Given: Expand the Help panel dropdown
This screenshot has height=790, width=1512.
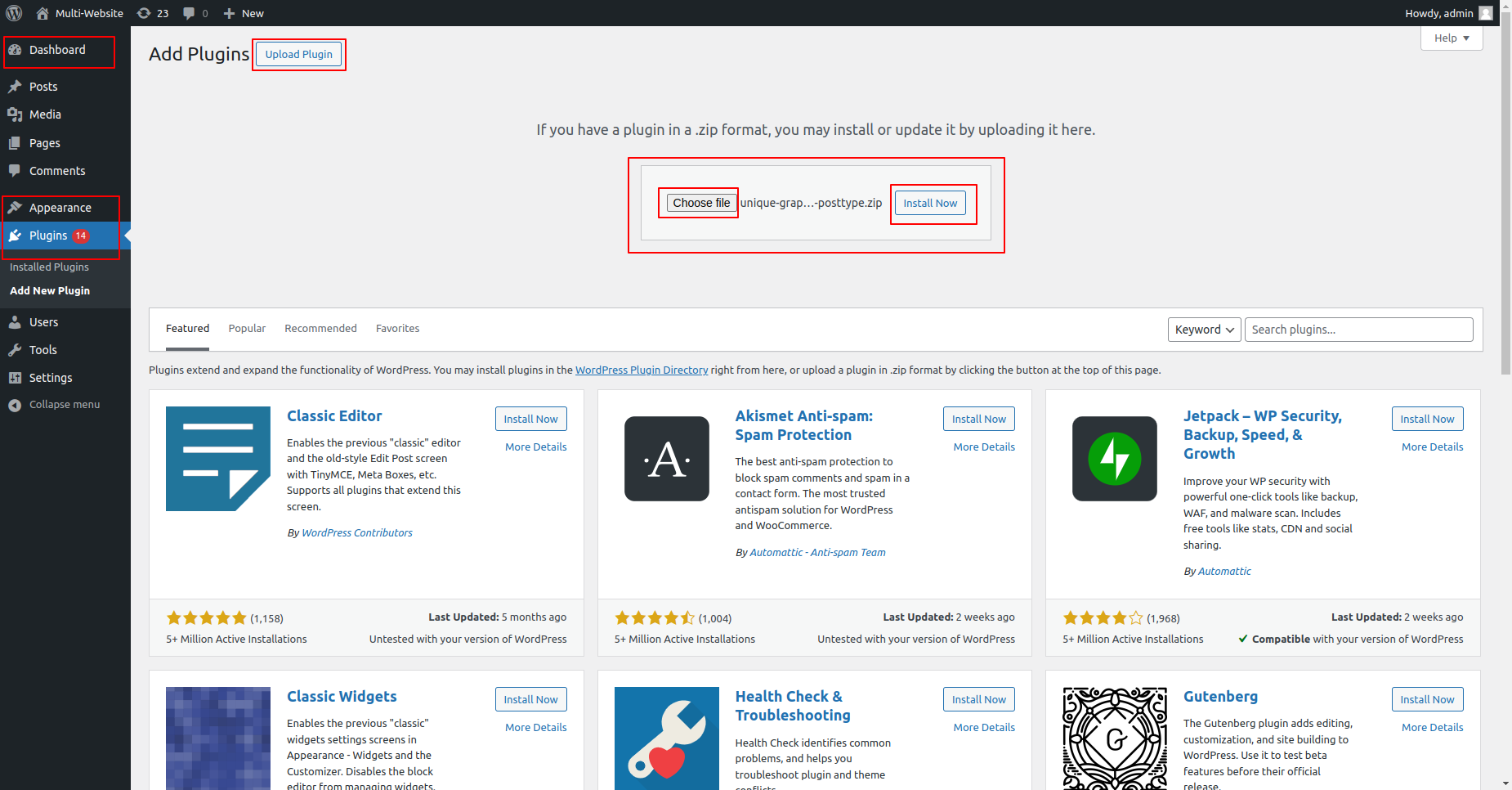Looking at the screenshot, I should [1451, 38].
